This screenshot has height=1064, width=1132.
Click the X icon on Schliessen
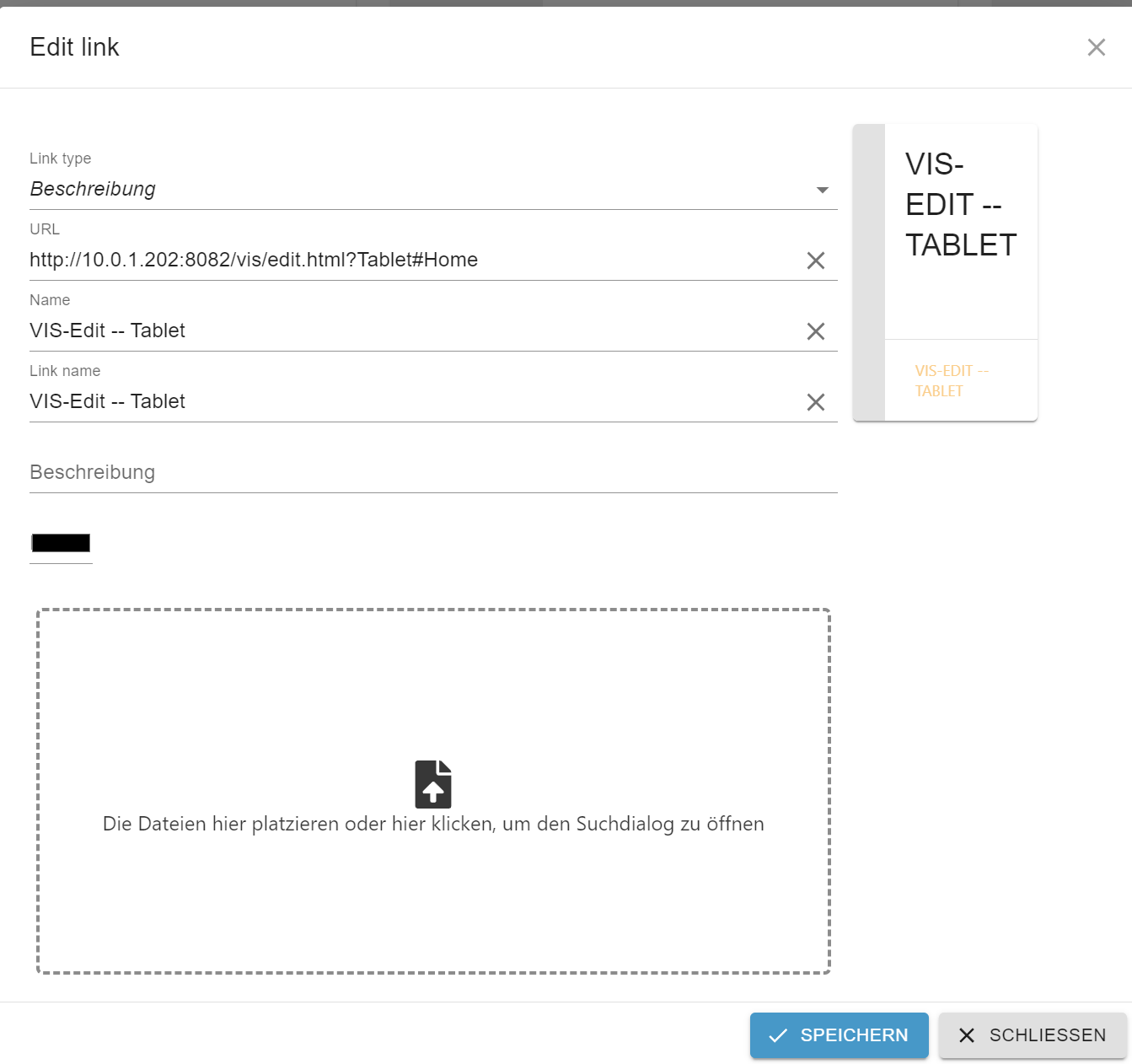[x=967, y=1035]
